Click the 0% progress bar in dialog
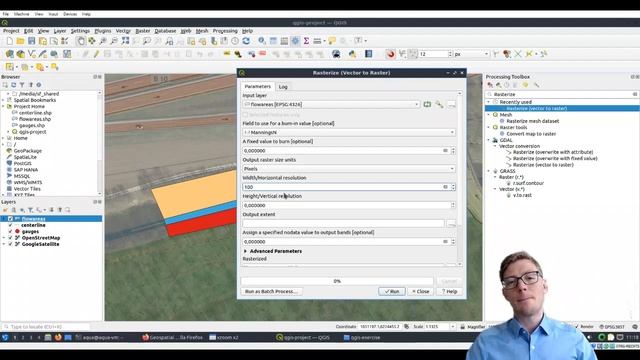 point(337,281)
